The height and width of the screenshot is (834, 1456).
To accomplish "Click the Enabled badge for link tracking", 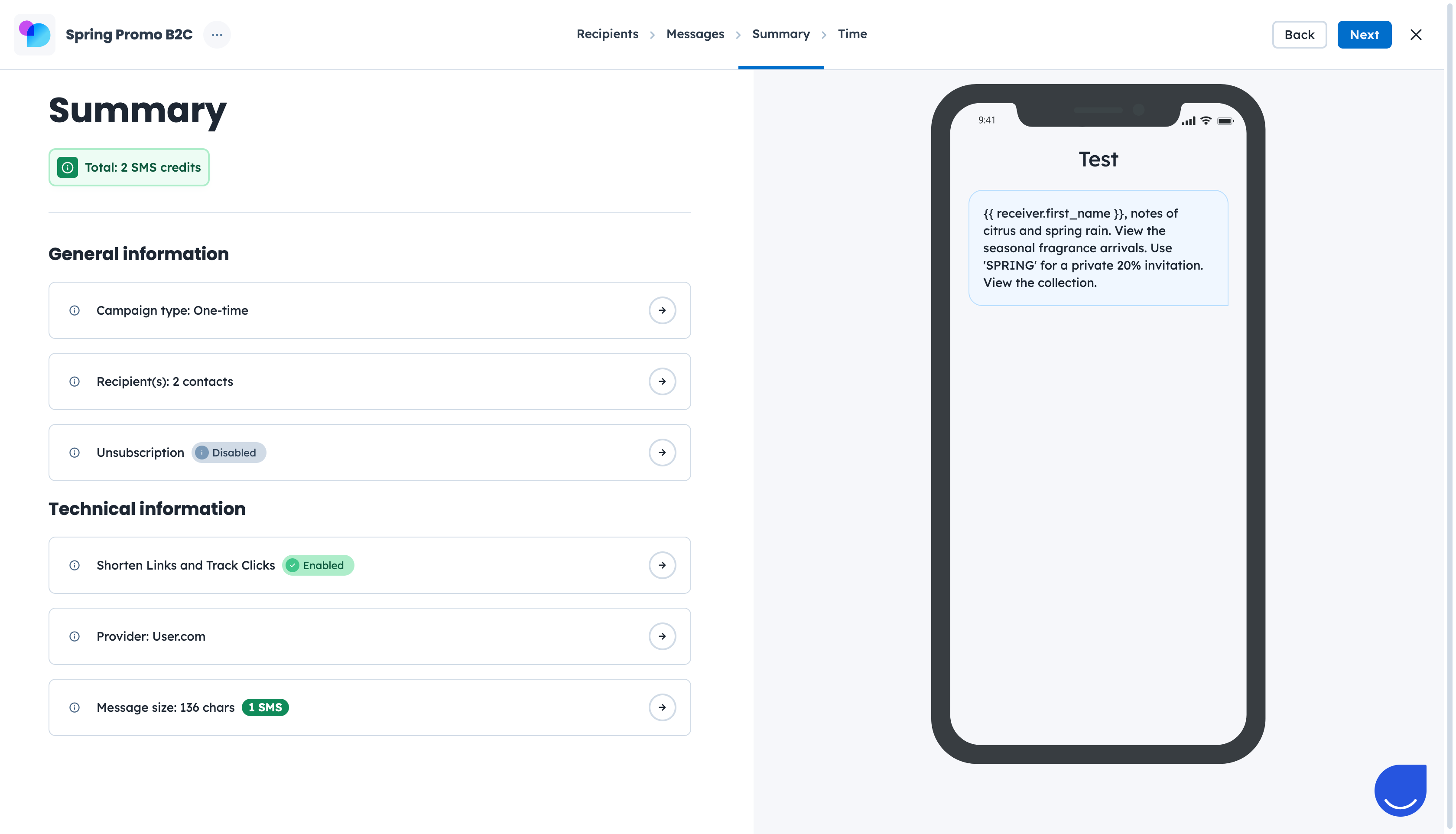I will click(x=318, y=565).
